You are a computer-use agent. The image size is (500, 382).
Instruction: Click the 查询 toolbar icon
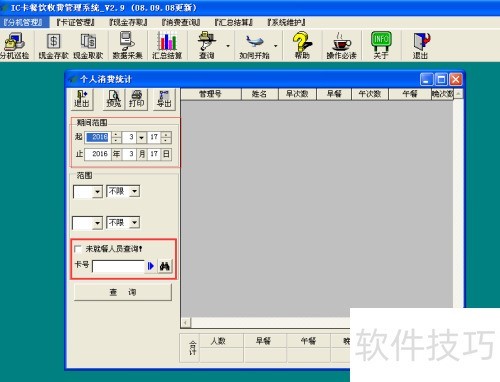point(207,46)
